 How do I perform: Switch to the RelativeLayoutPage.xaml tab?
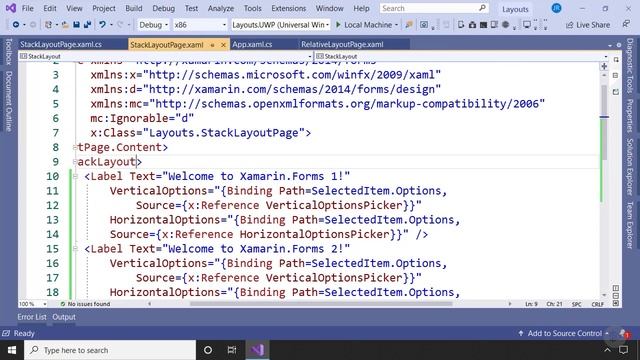point(342,44)
